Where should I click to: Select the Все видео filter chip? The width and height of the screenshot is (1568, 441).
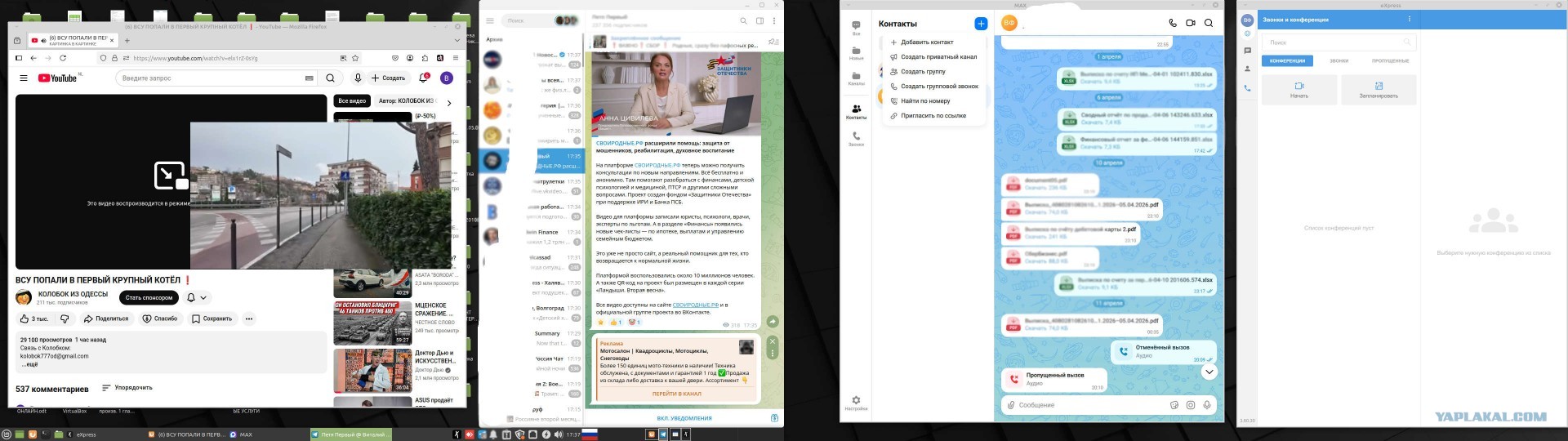coord(352,101)
